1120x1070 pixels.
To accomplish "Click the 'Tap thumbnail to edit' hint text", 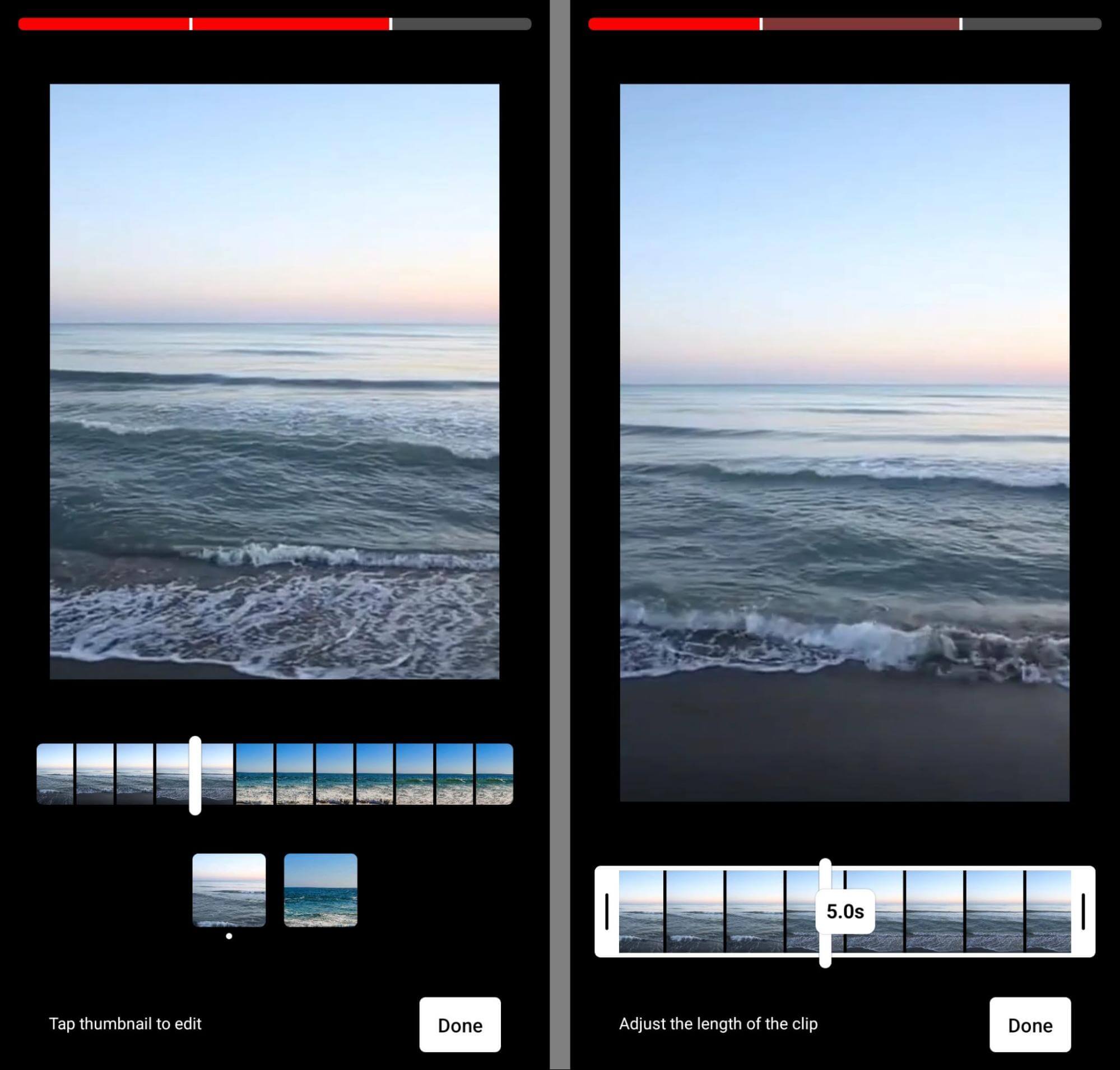I will click(x=126, y=1024).
